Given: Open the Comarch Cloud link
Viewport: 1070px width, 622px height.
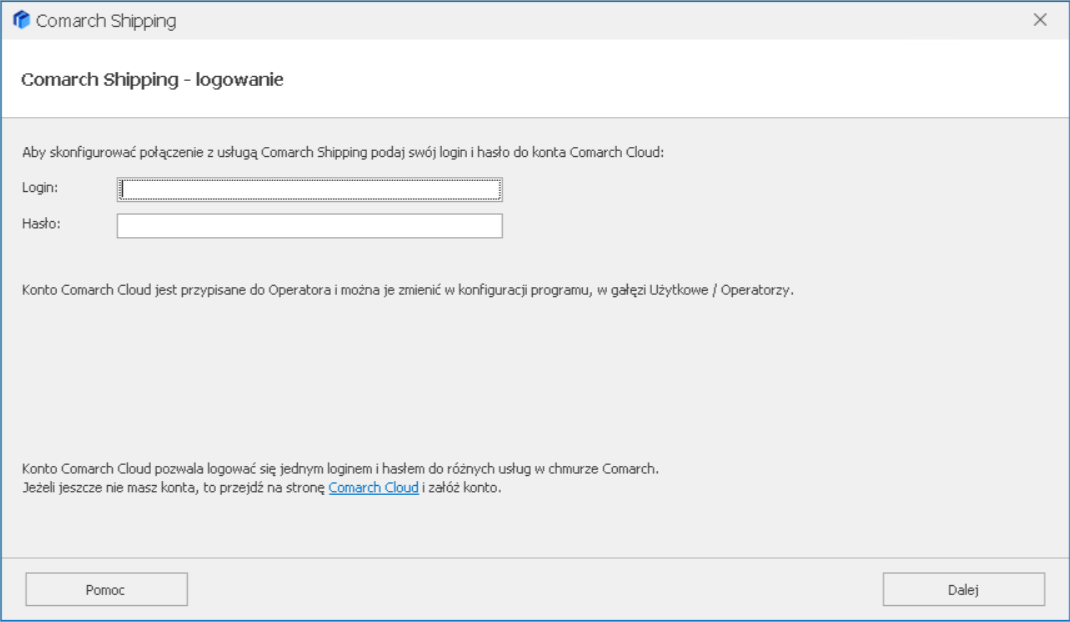Looking at the screenshot, I should (x=373, y=487).
